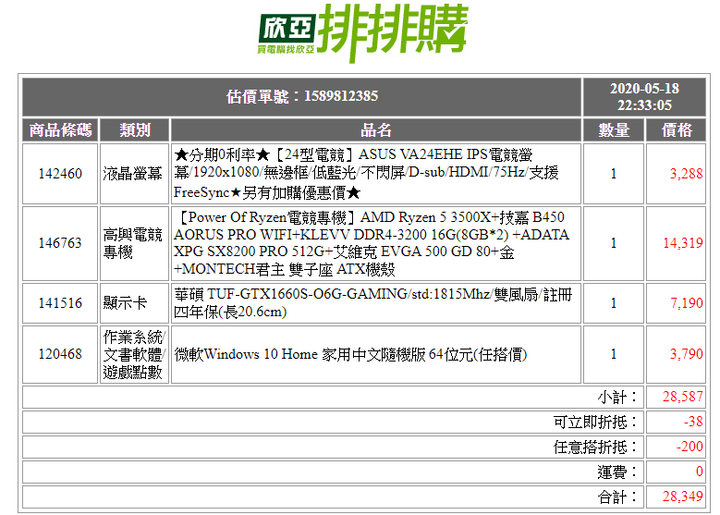The image size is (720, 515).
Task: Click quantity 1 in the Windows 10 row
Action: [613, 354]
